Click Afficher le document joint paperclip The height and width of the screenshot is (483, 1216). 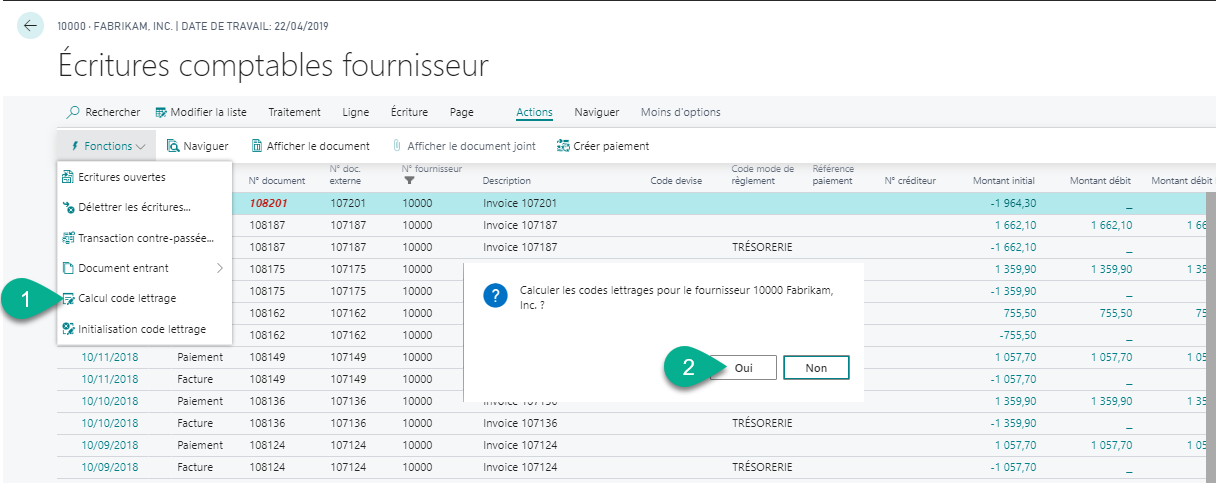pos(396,146)
